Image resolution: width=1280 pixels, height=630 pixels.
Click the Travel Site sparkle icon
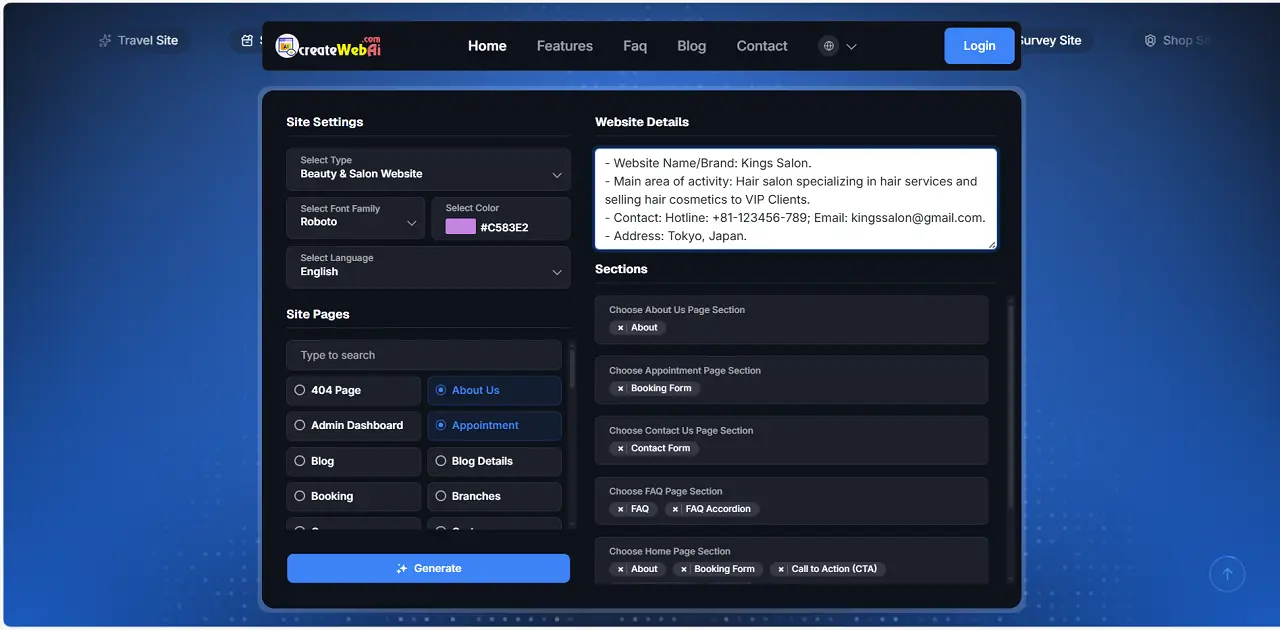104,40
